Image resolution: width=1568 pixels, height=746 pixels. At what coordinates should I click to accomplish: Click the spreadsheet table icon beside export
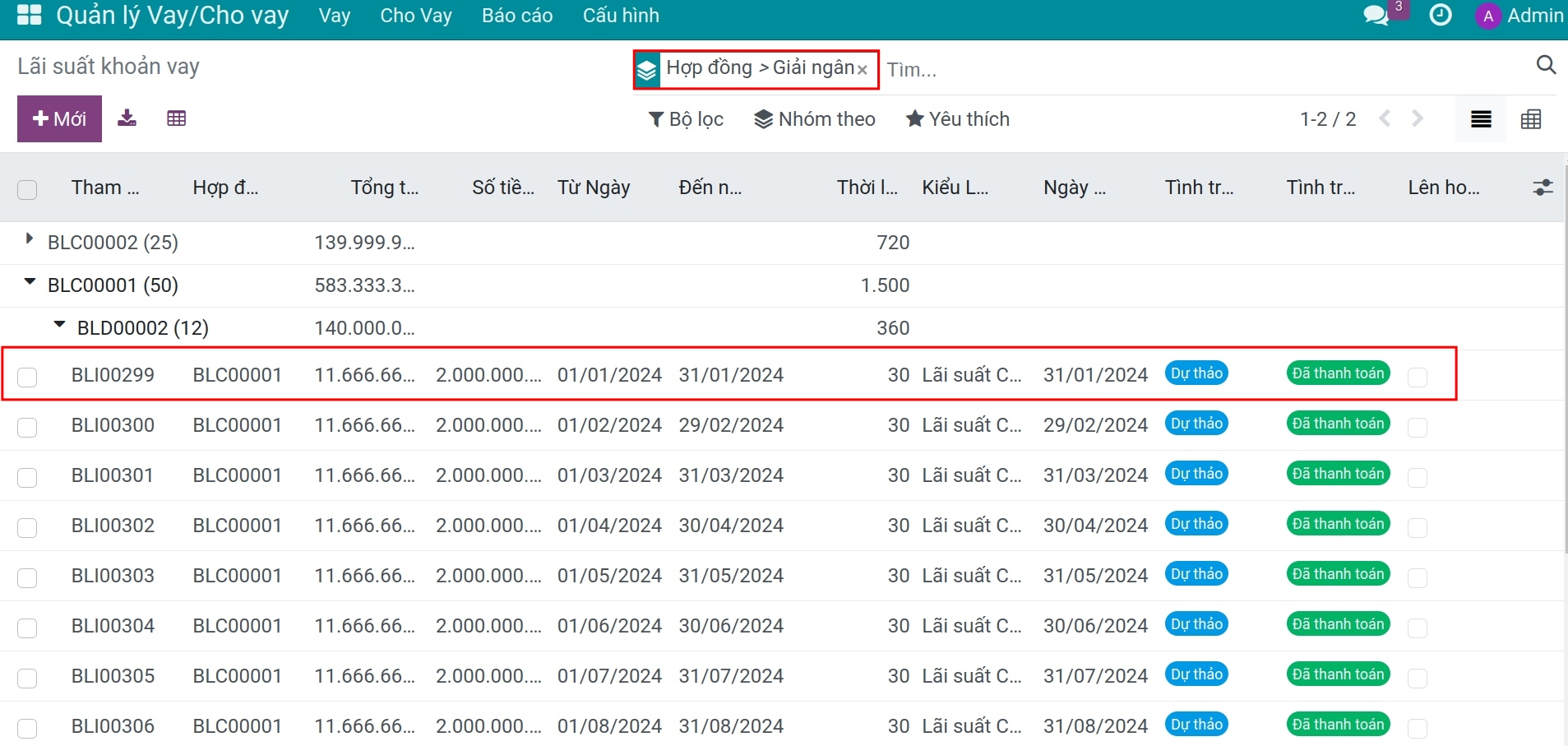tap(176, 118)
